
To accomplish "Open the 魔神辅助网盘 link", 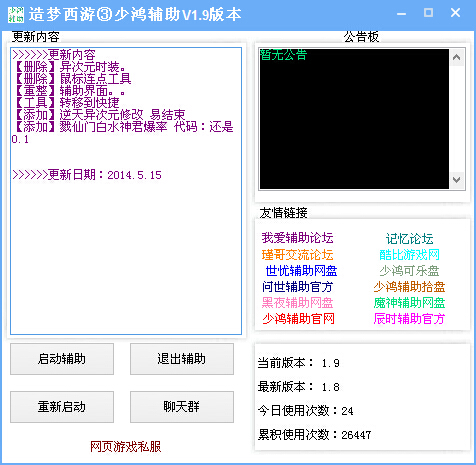I will pos(409,303).
